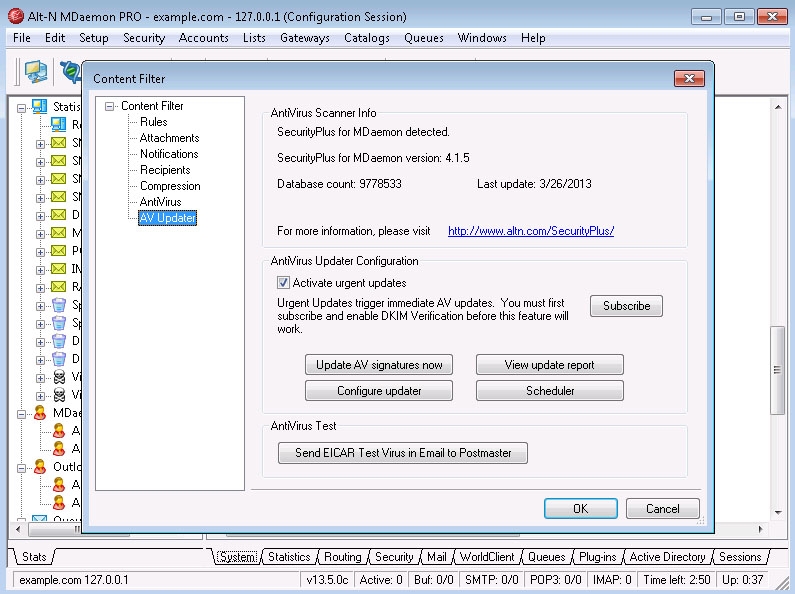Click the SMTP: 0/0 status entry
Image resolution: width=795 pixels, height=594 pixels.
491,580
